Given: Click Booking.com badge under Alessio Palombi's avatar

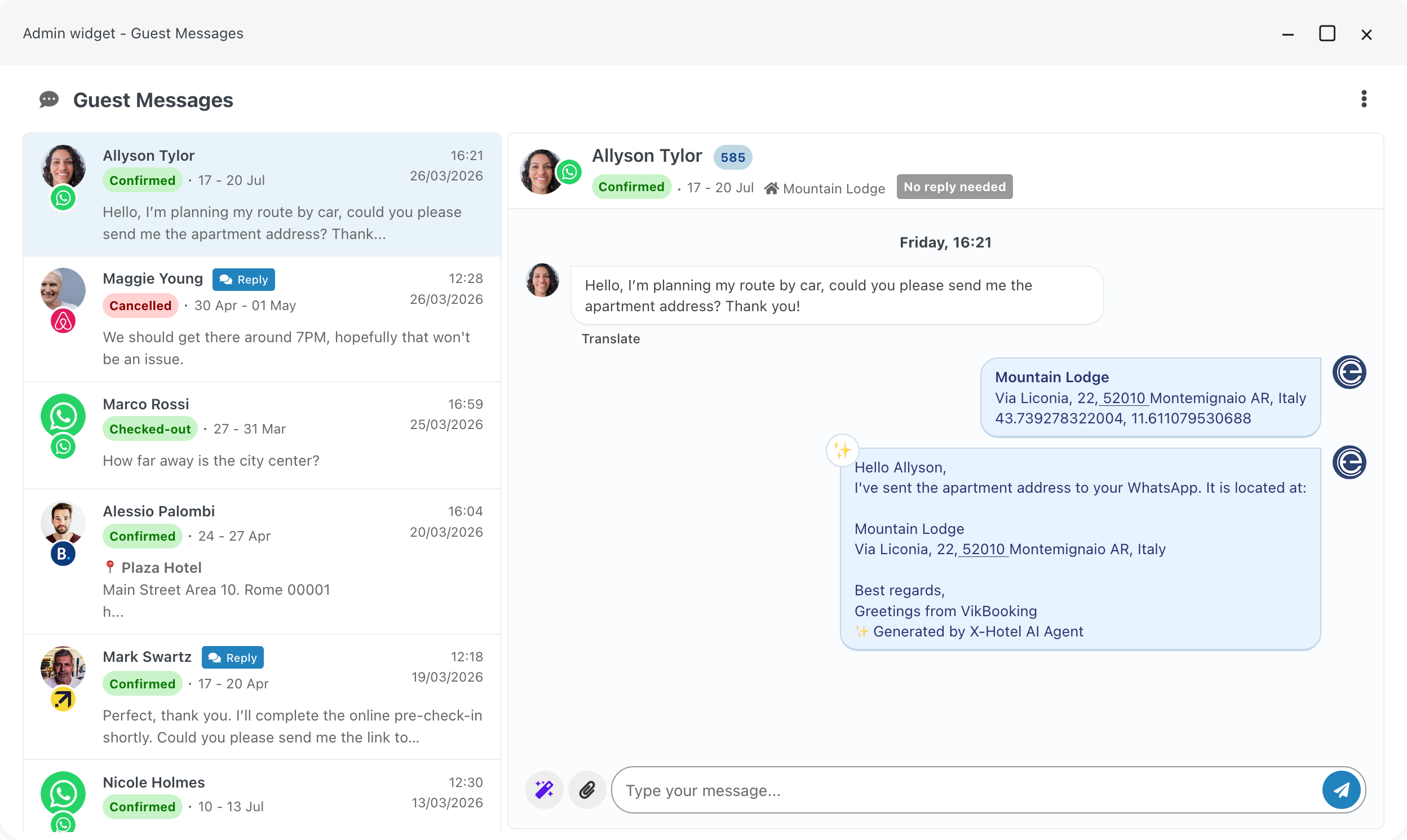Looking at the screenshot, I should (x=63, y=554).
